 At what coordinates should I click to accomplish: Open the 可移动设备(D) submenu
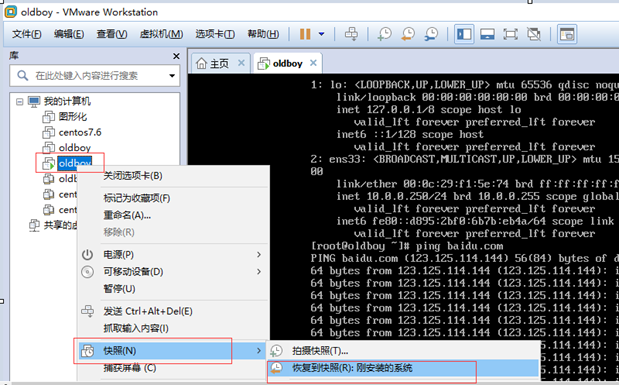tap(173, 272)
